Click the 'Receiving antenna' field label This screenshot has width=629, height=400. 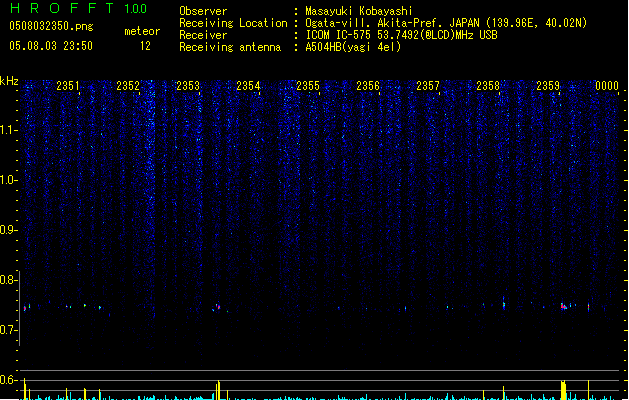pyautogui.click(x=230, y=47)
